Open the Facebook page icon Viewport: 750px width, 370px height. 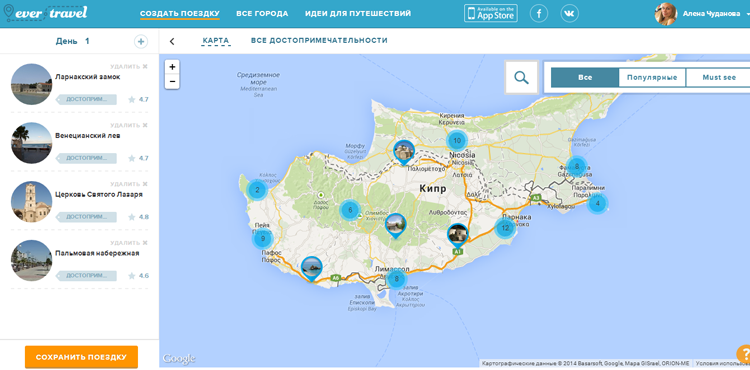click(x=539, y=13)
